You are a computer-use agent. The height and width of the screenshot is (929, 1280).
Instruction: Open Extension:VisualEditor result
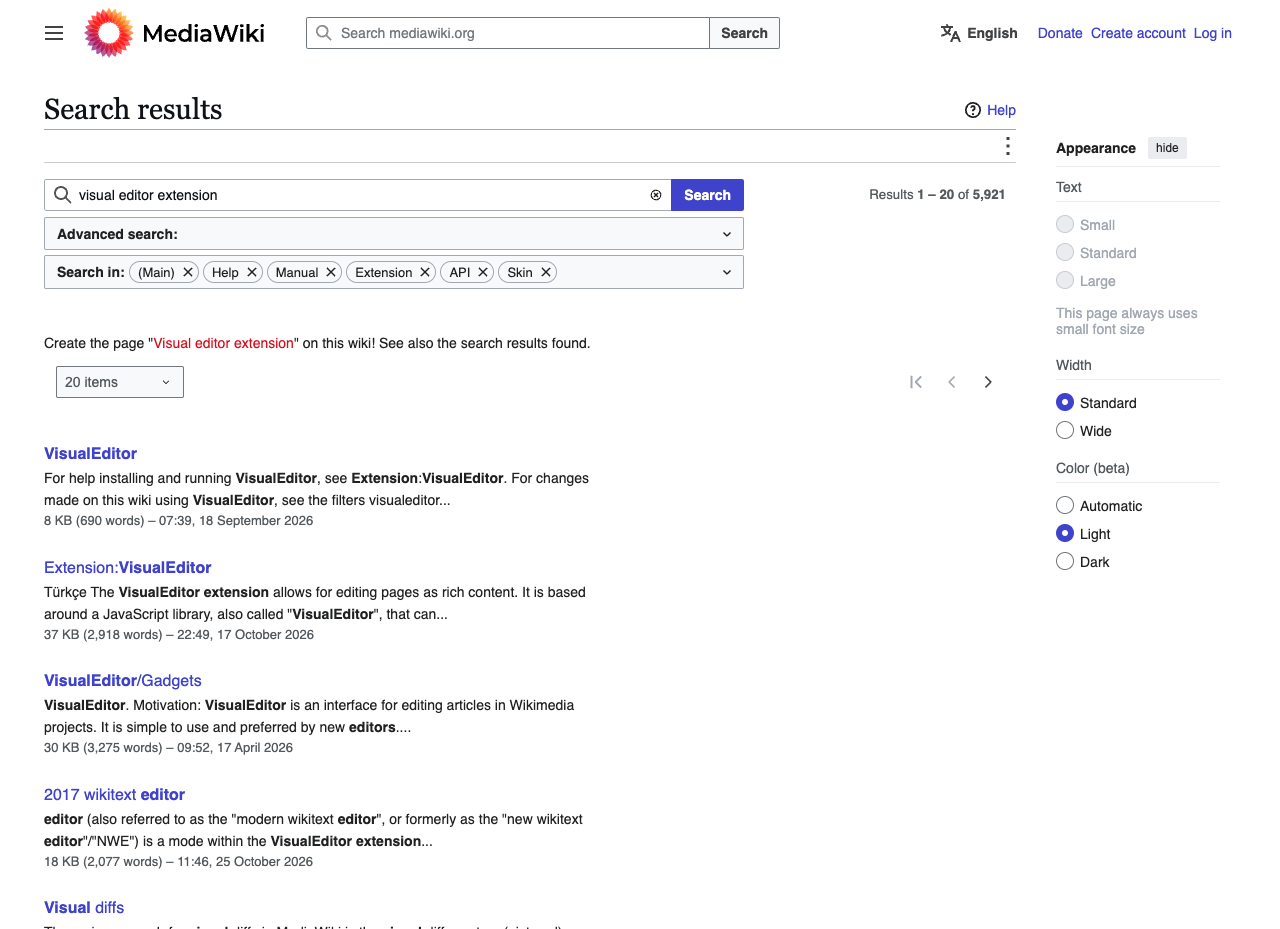point(128,567)
